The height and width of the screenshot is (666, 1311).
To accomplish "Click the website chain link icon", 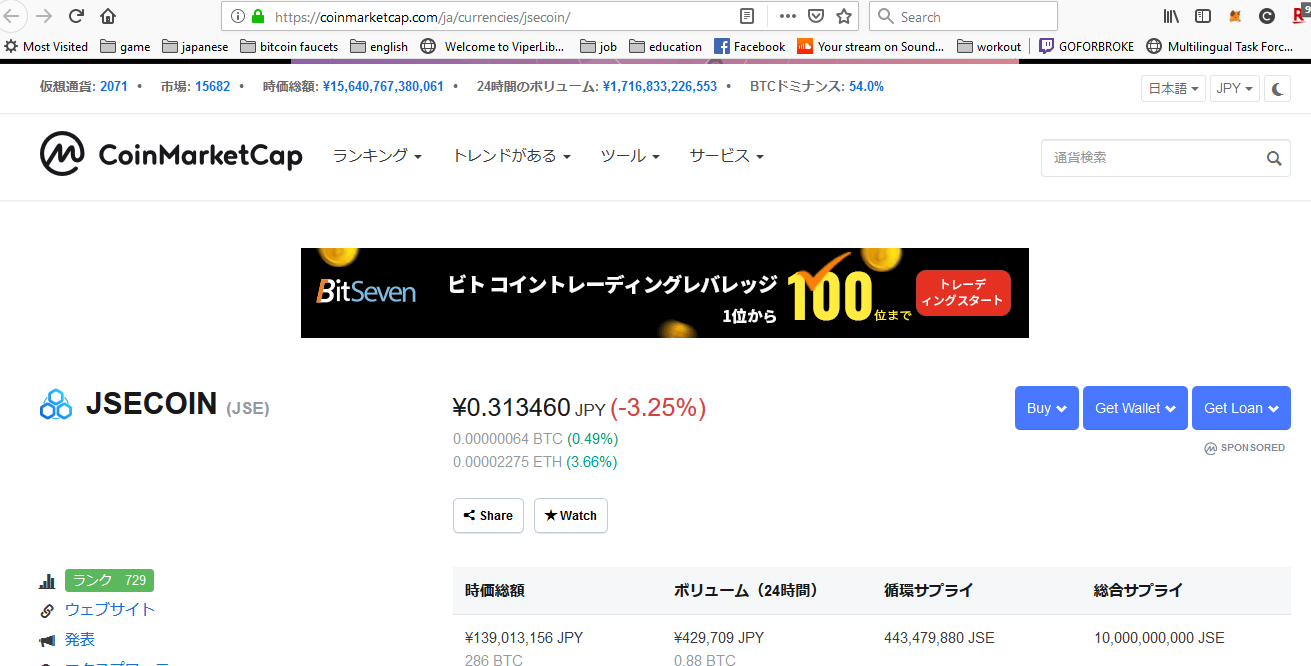I will coord(47,610).
